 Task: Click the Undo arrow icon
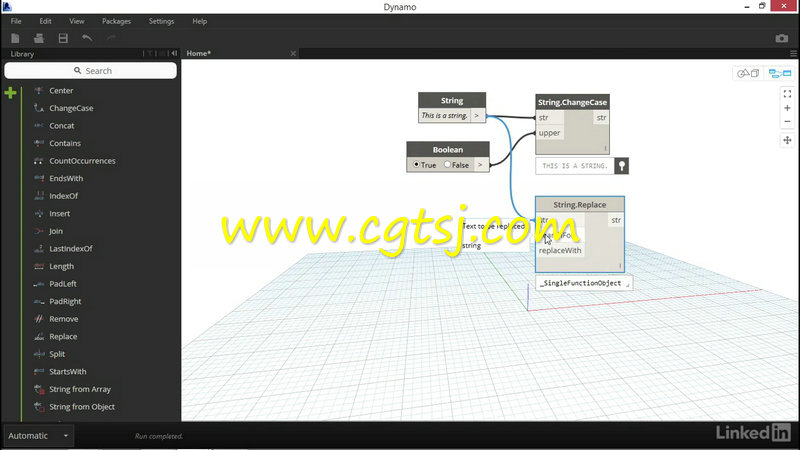click(x=87, y=38)
